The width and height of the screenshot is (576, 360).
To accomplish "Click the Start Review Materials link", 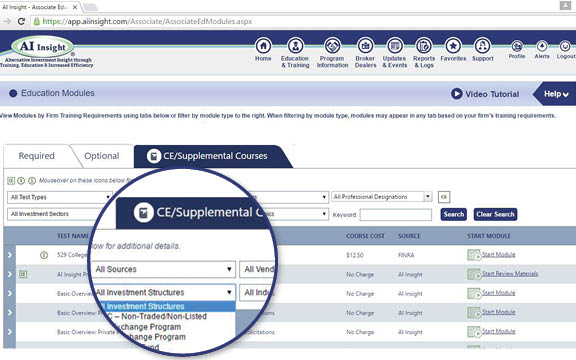I will pyautogui.click(x=510, y=274).
